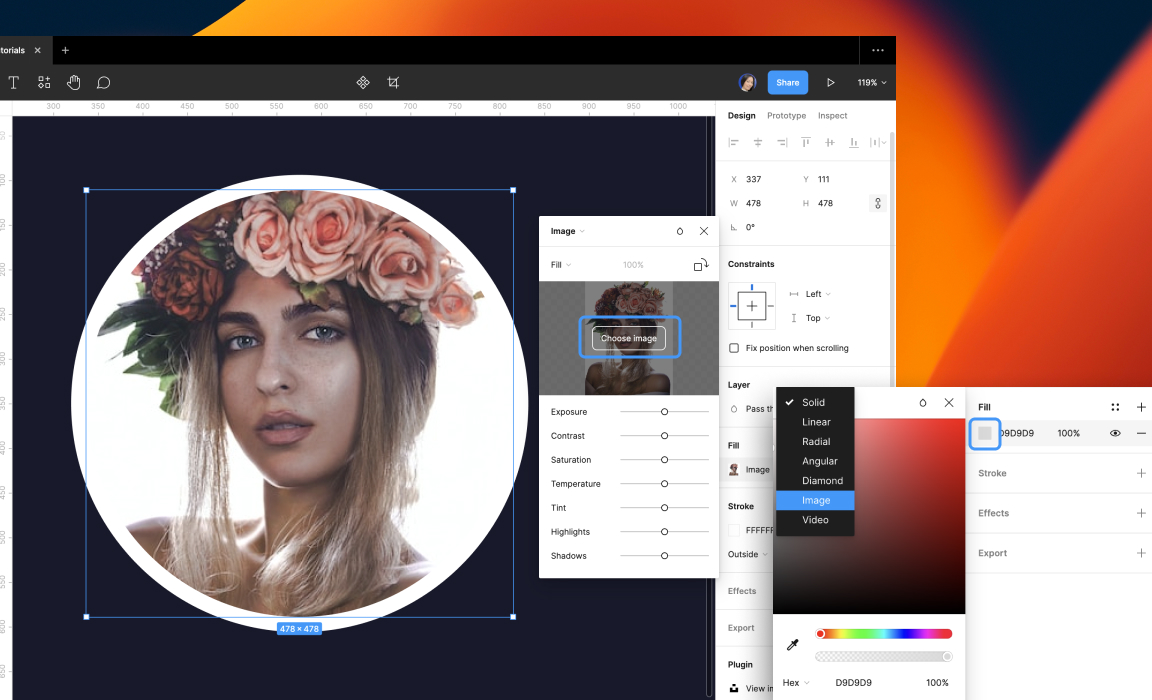Select the Hand tool
Screen dimensions: 1152x700
[x=73, y=82]
